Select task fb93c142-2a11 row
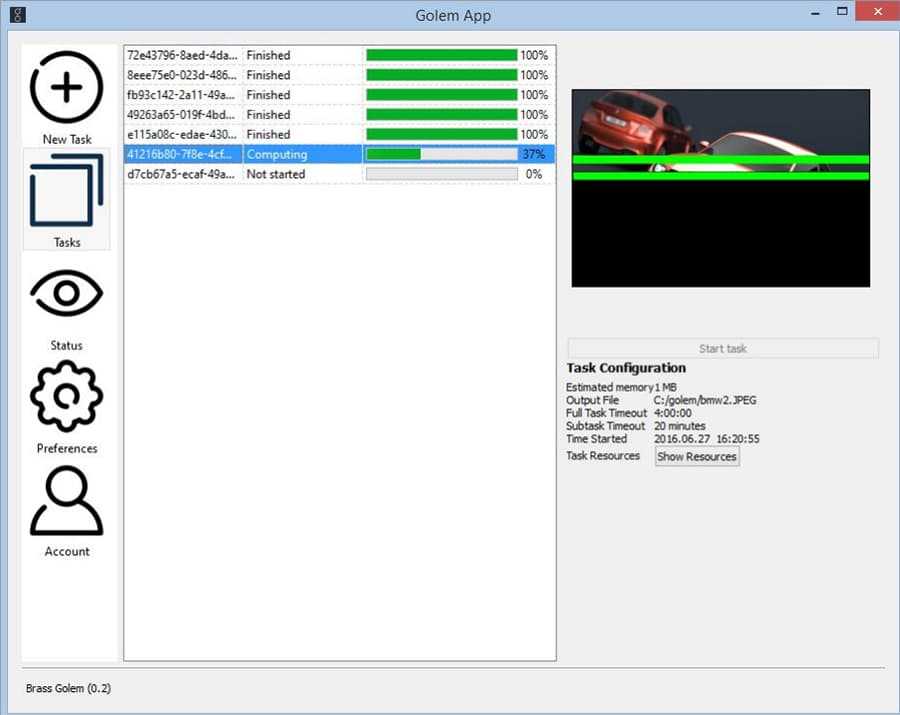This screenshot has width=900, height=715. point(182,95)
